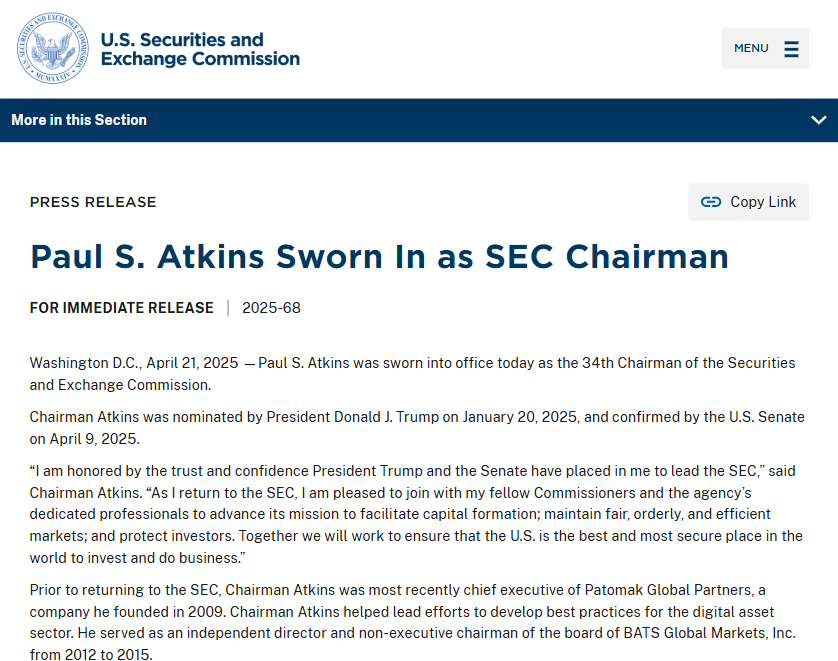This screenshot has width=838, height=661.
Task: Click the PRESS RELEASE category label
Action: coord(93,202)
